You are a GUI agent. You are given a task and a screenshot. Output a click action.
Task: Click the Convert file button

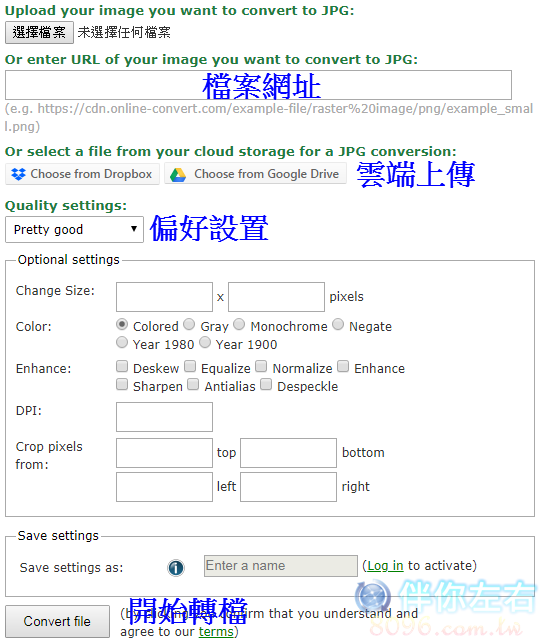click(57, 621)
